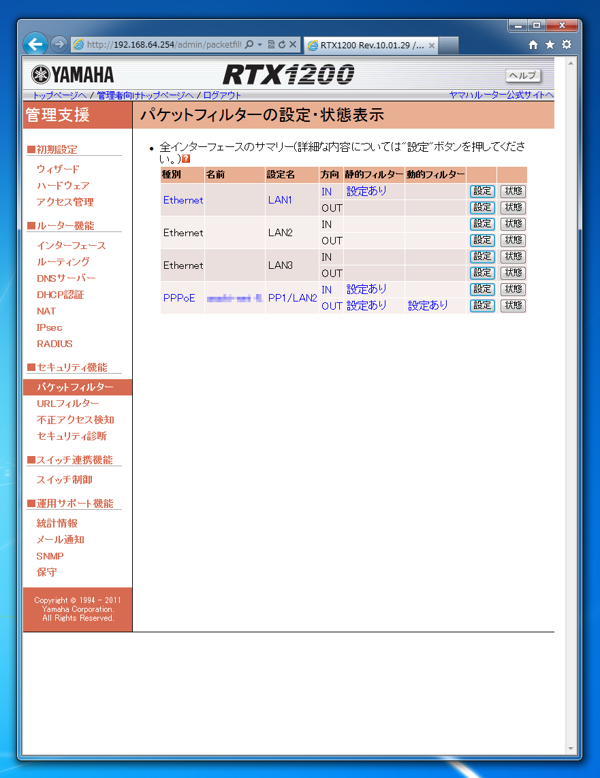Click the Ethernet link for LAN1

coord(183,200)
